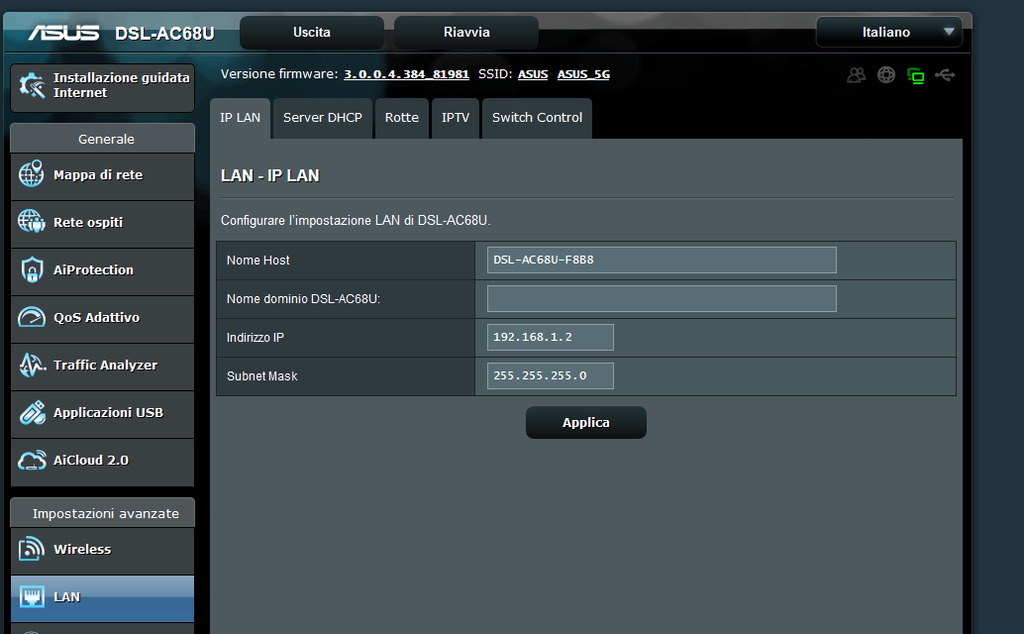Click the USB connection status icon
Screen dimensions: 1024x634
tap(945, 75)
